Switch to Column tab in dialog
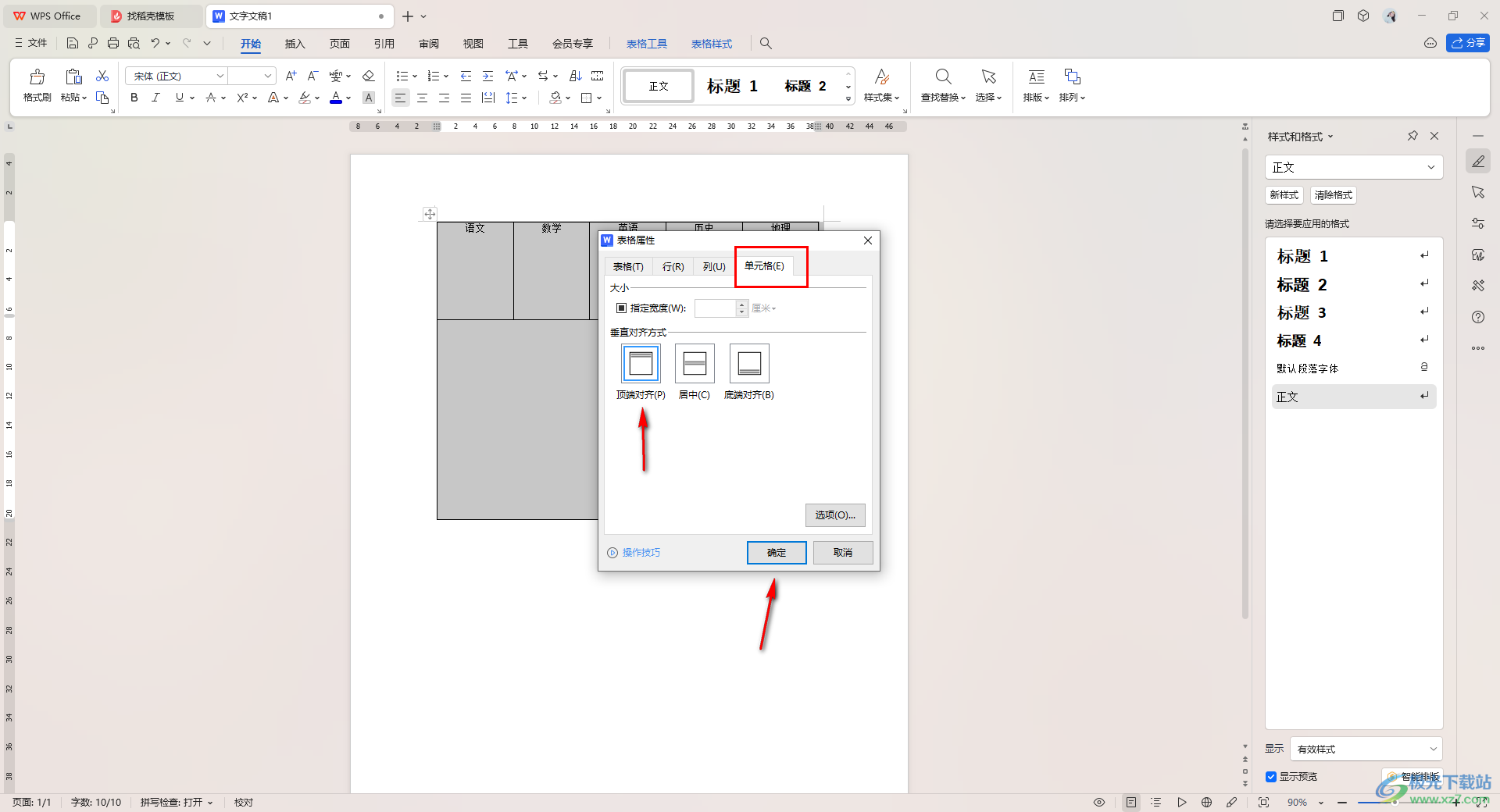The width and height of the screenshot is (1500, 812). (x=714, y=267)
